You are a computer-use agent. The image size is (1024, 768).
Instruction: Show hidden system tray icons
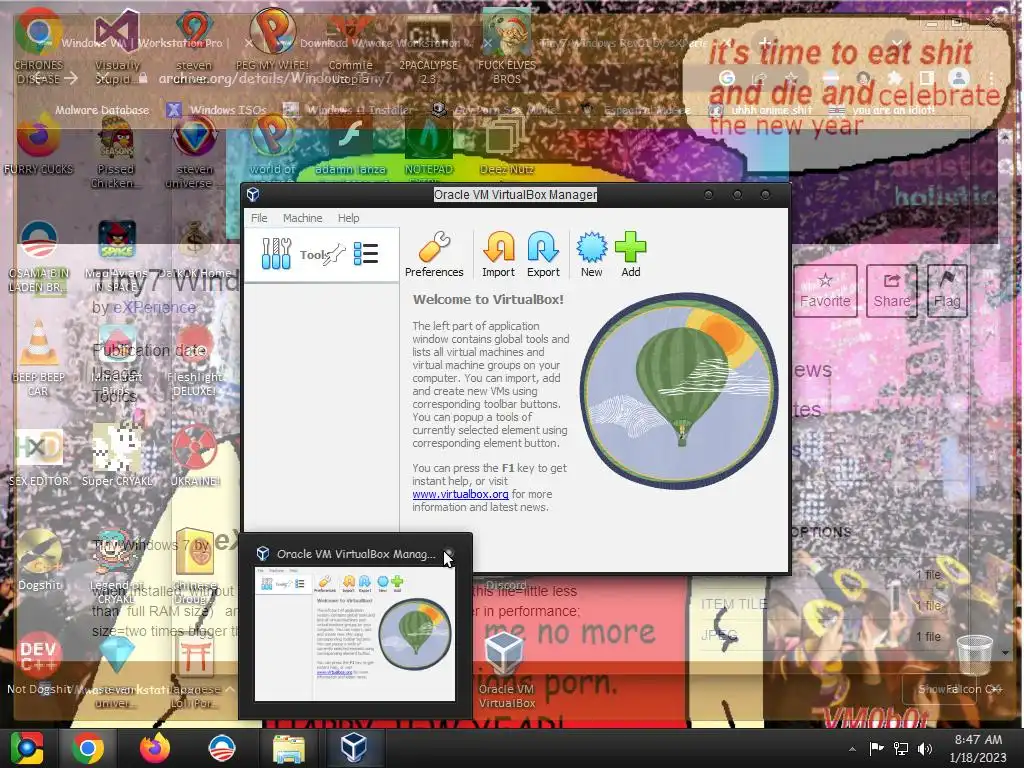click(852, 749)
